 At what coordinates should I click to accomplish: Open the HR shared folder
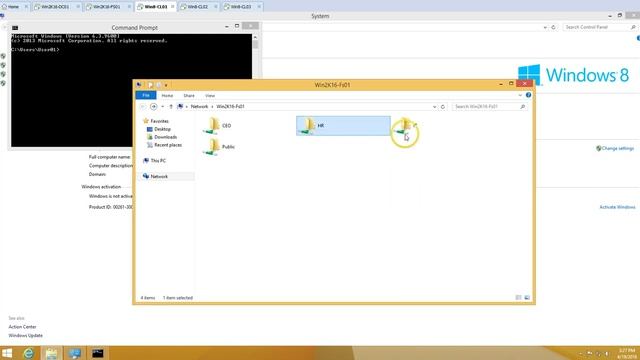[343, 126]
